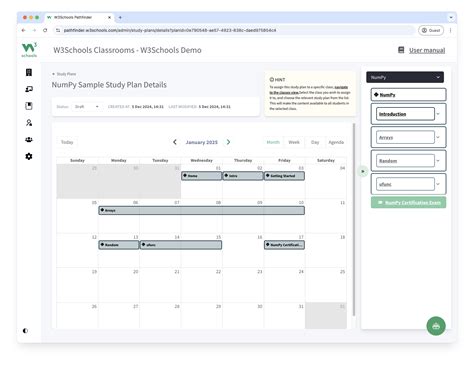This screenshot has height=365, width=474.
Task: Expand the Arrays module chevron
Action: click(438, 137)
